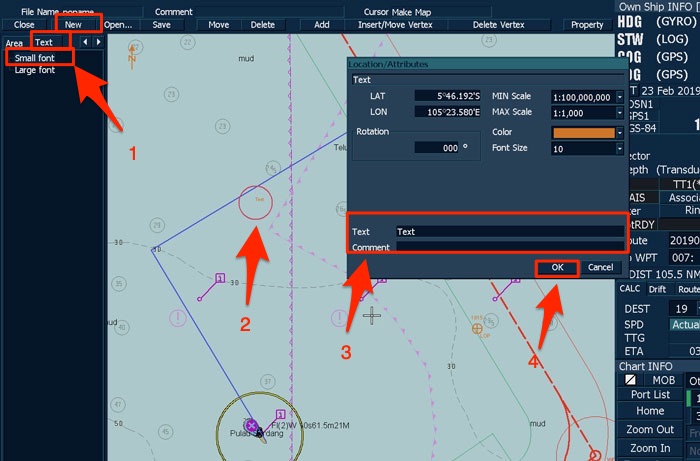The image size is (700, 461).
Task: Click the yellow-circled lighthouse symbol at Pulau
Action: click(x=251, y=426)
